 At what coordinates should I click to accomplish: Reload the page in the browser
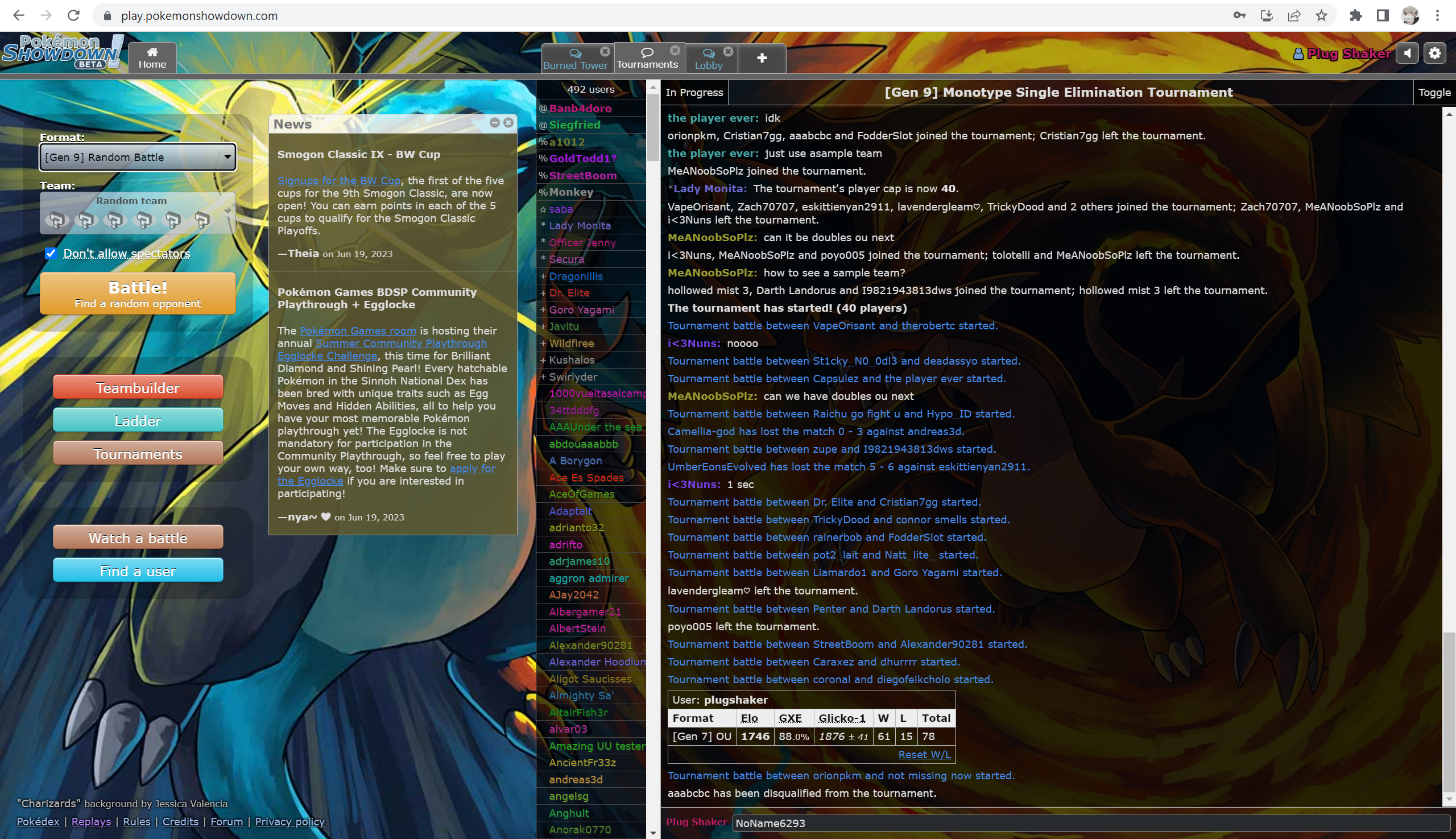click(73, 15)
